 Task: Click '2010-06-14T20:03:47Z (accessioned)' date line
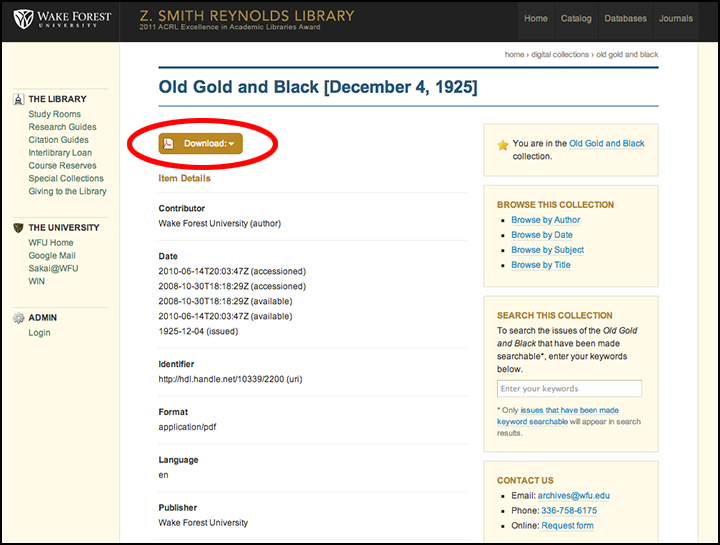pos(232,271)
